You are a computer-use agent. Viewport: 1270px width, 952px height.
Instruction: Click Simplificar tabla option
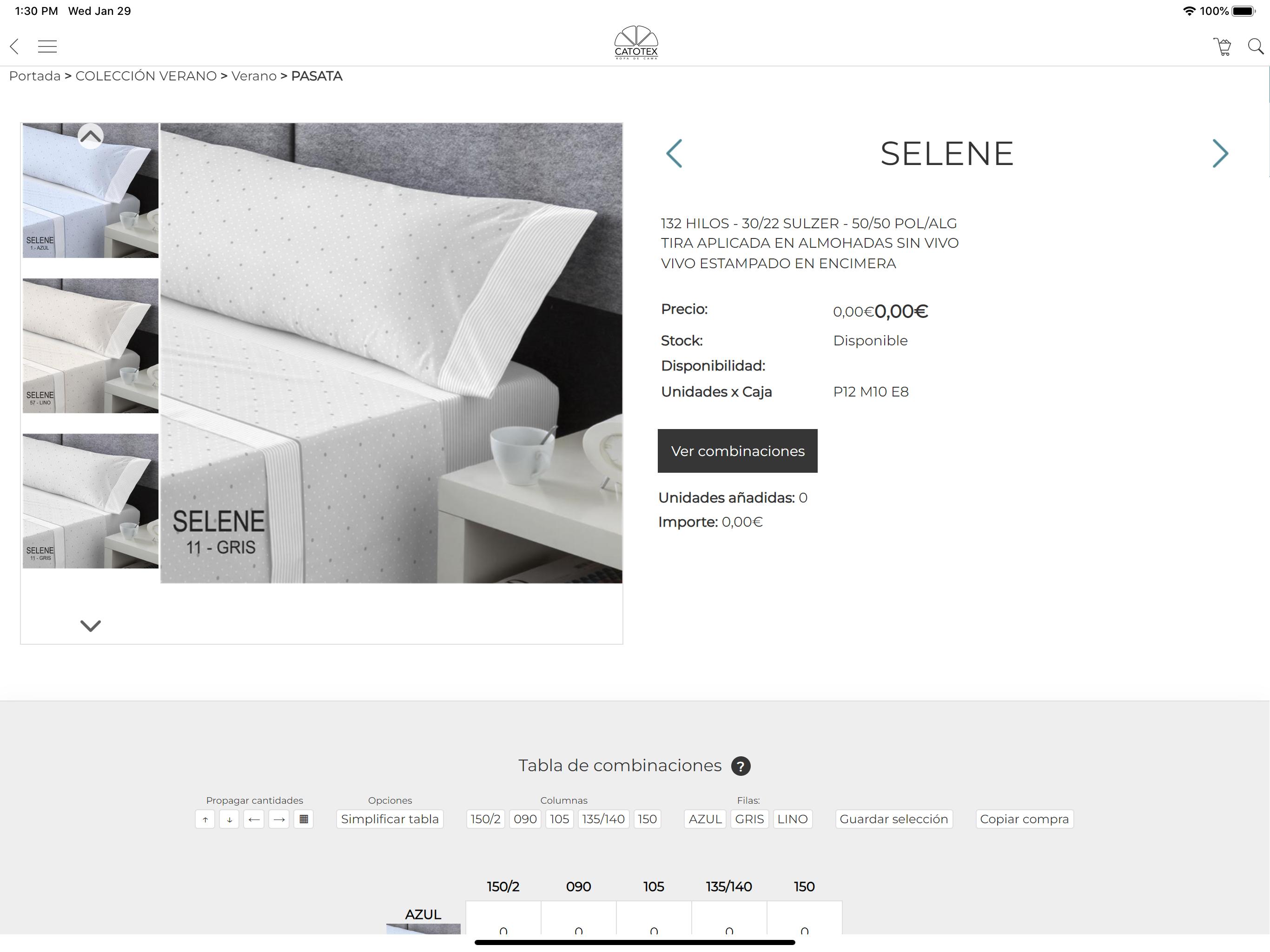coord(390,820)
